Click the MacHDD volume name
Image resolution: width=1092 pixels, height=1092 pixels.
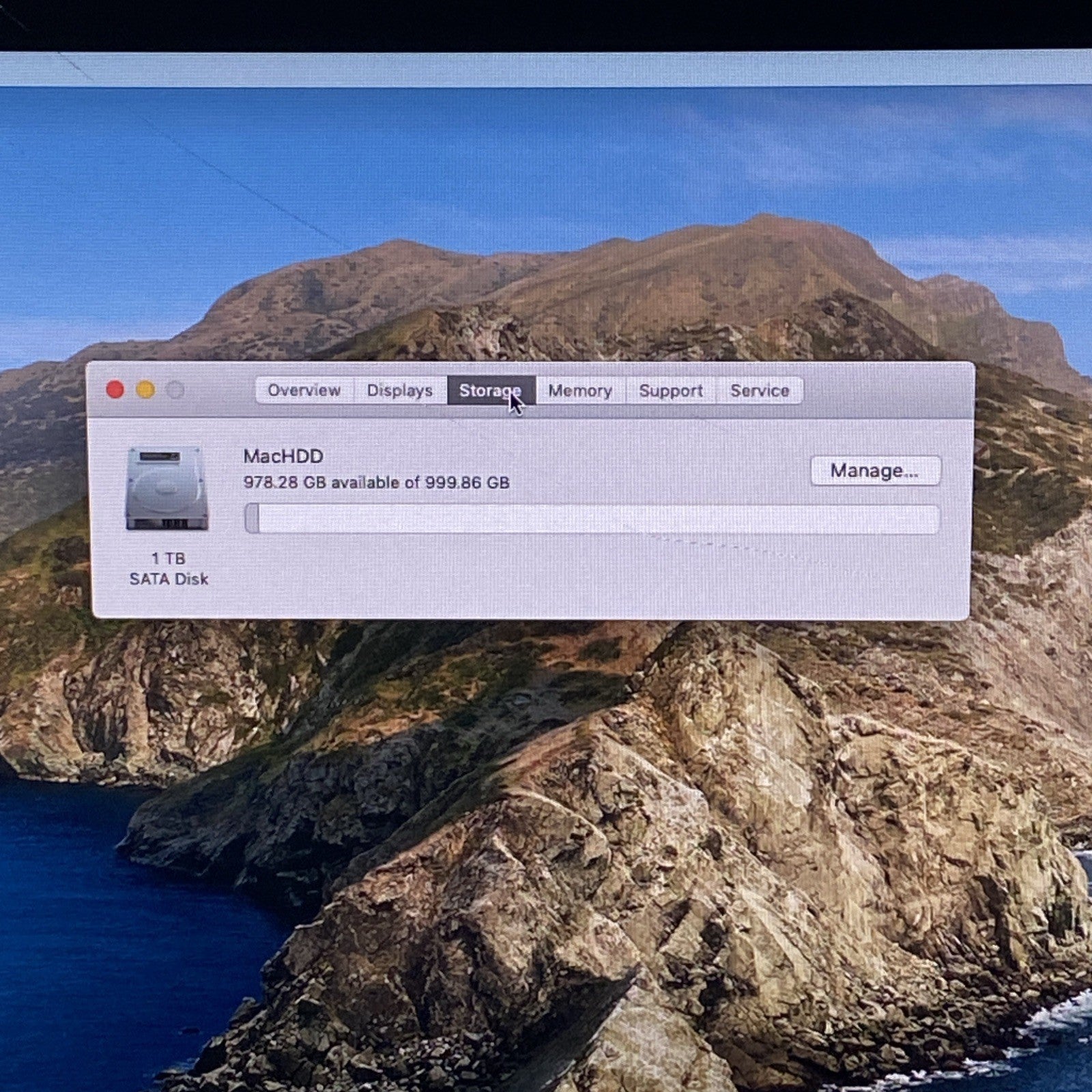(x=283, y=456)
